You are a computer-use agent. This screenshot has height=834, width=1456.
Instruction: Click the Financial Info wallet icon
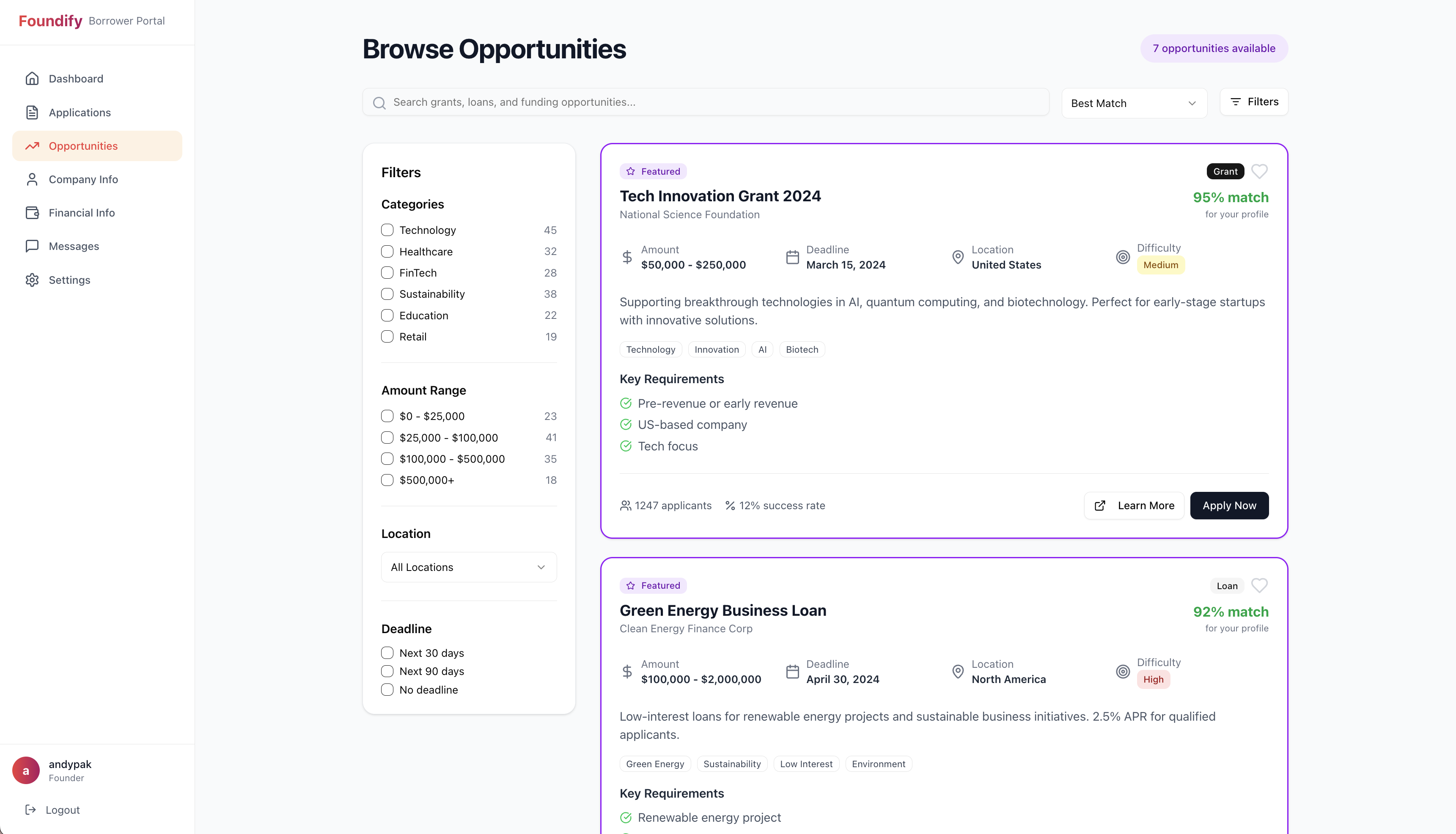(32, 212)
